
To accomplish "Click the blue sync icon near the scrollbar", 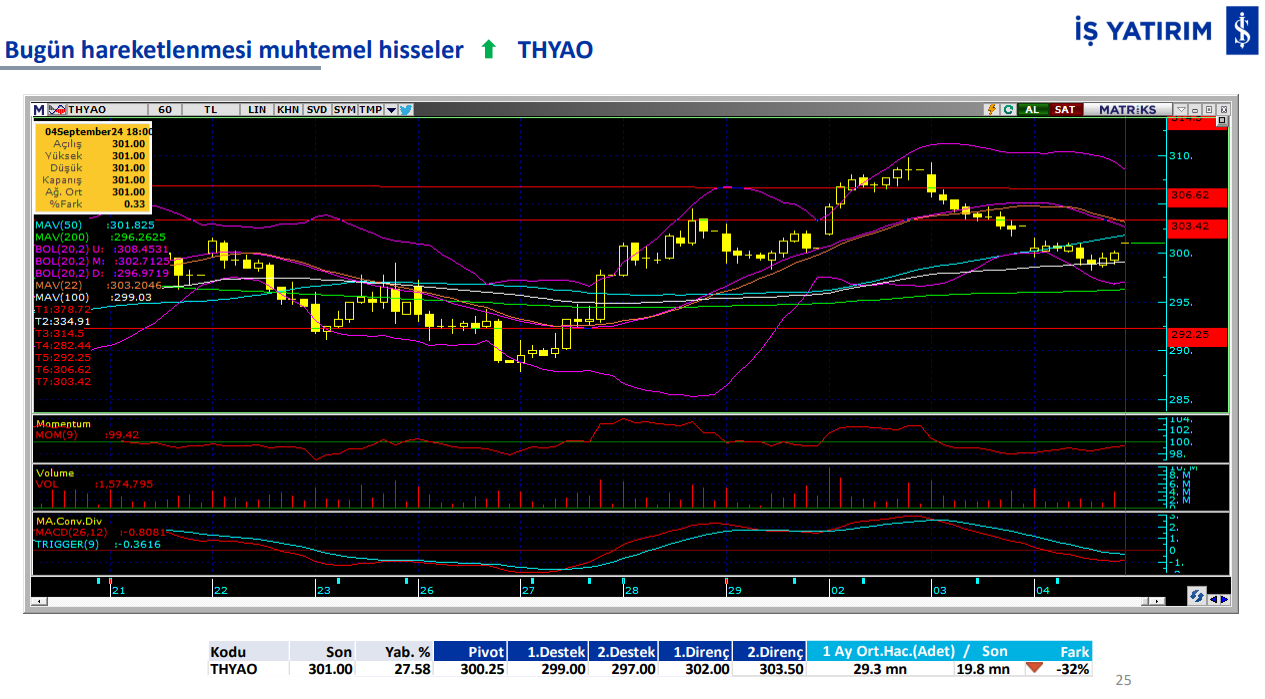I will pos(1196,596).
